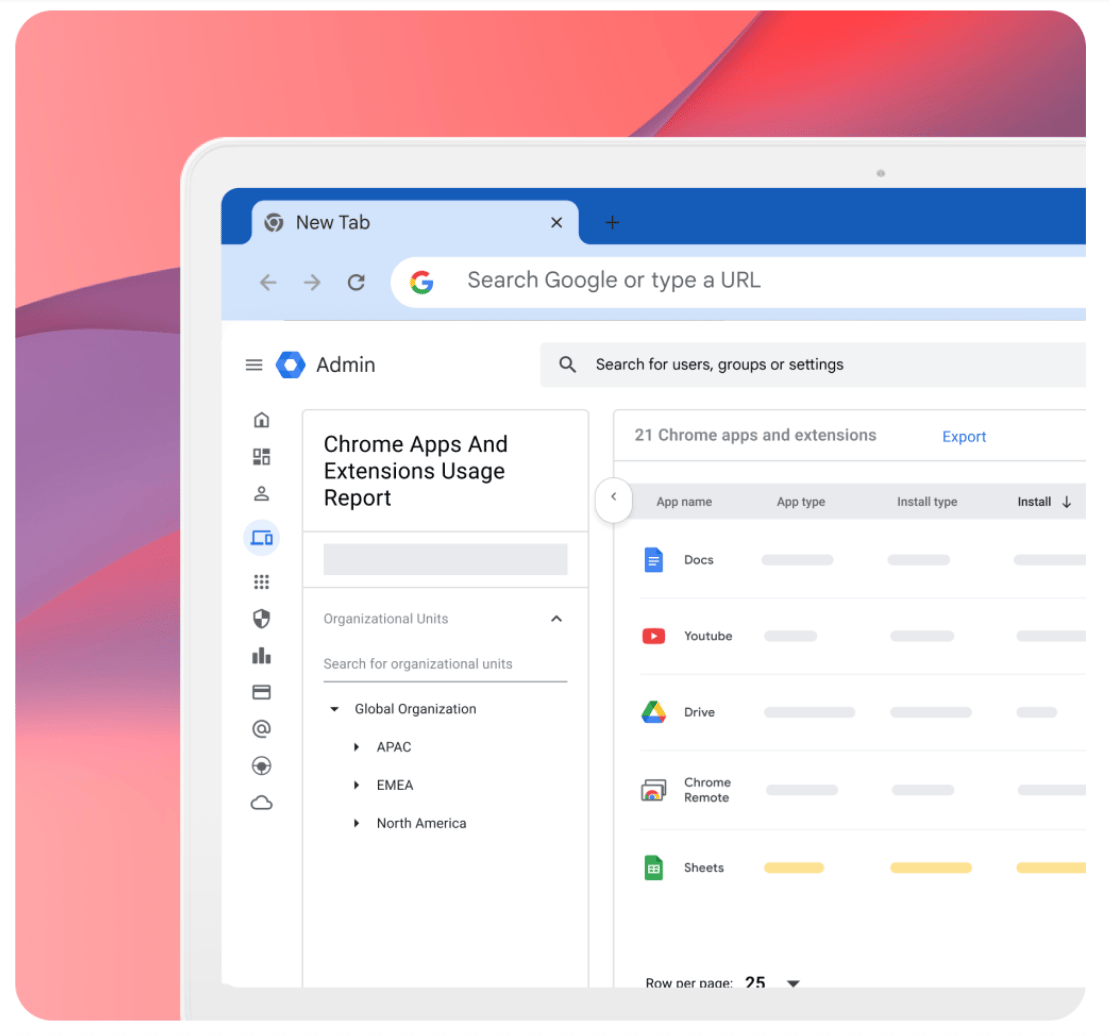Click the search magnifier icon in Admin

[567, 365]
